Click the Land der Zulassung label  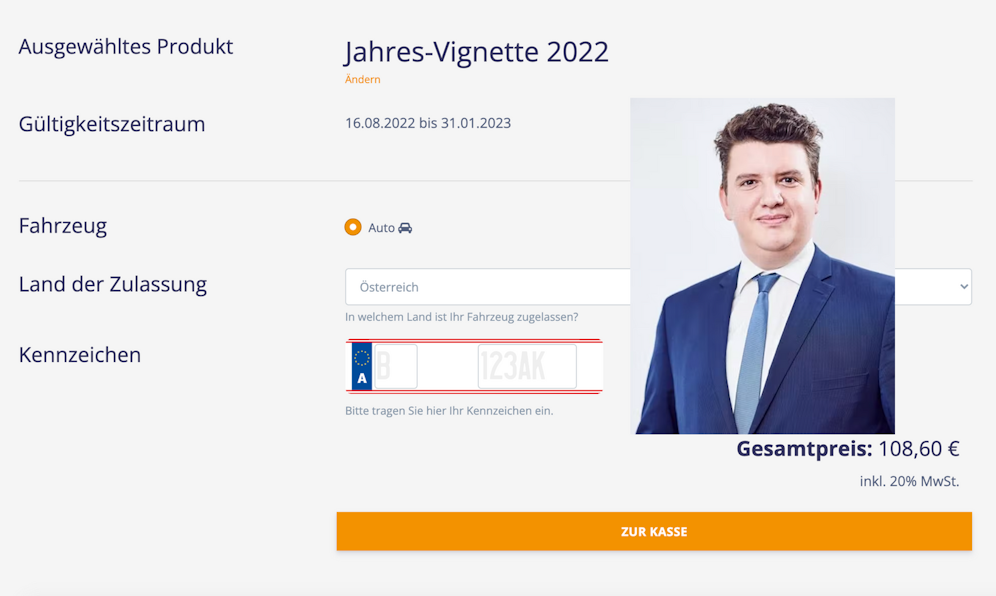click(x=113, y=284)
